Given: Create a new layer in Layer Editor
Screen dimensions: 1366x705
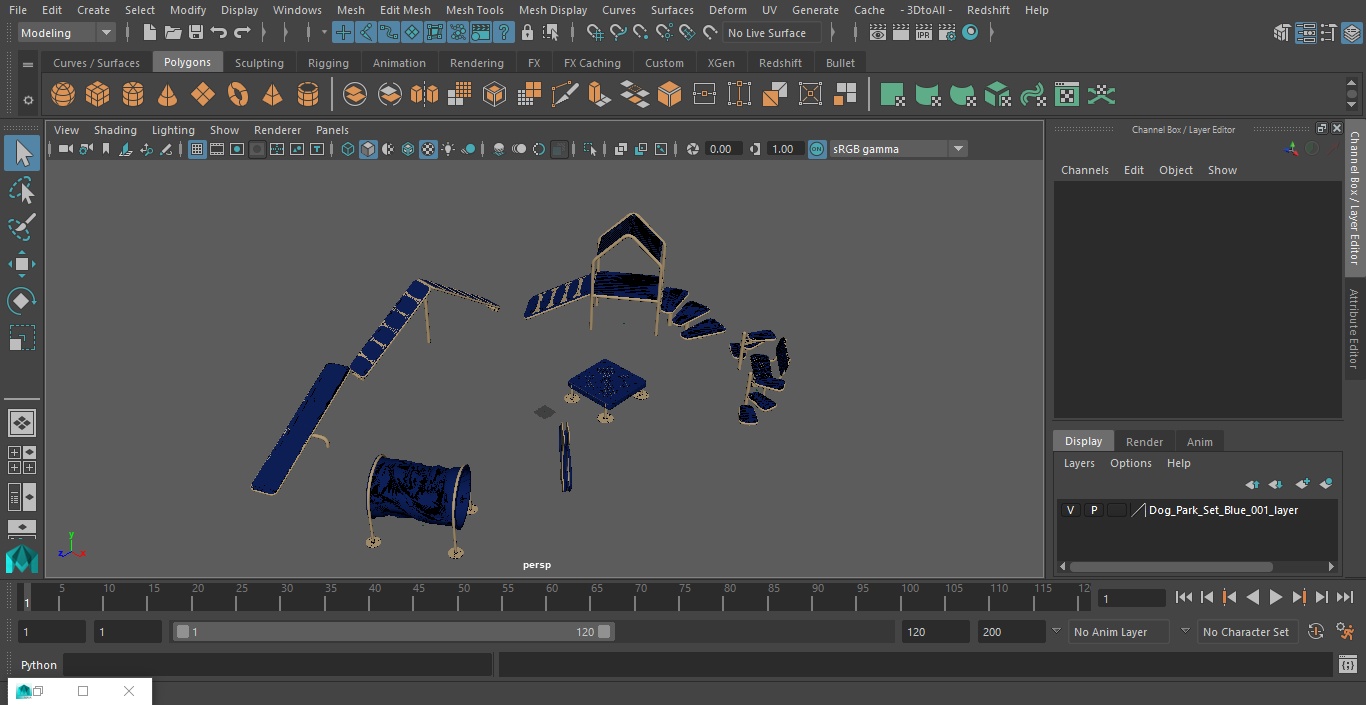Looking at the screenshot, I should (1302, 484).
